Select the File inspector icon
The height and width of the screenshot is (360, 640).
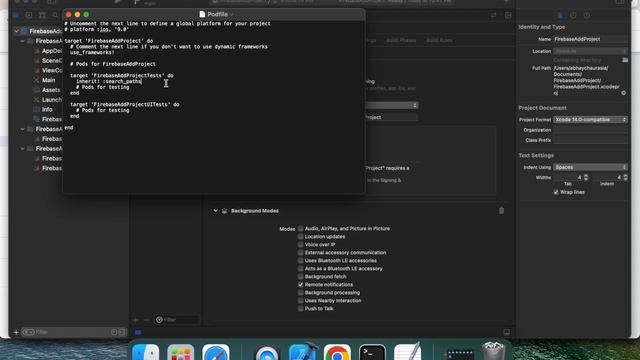coord(560,16)
